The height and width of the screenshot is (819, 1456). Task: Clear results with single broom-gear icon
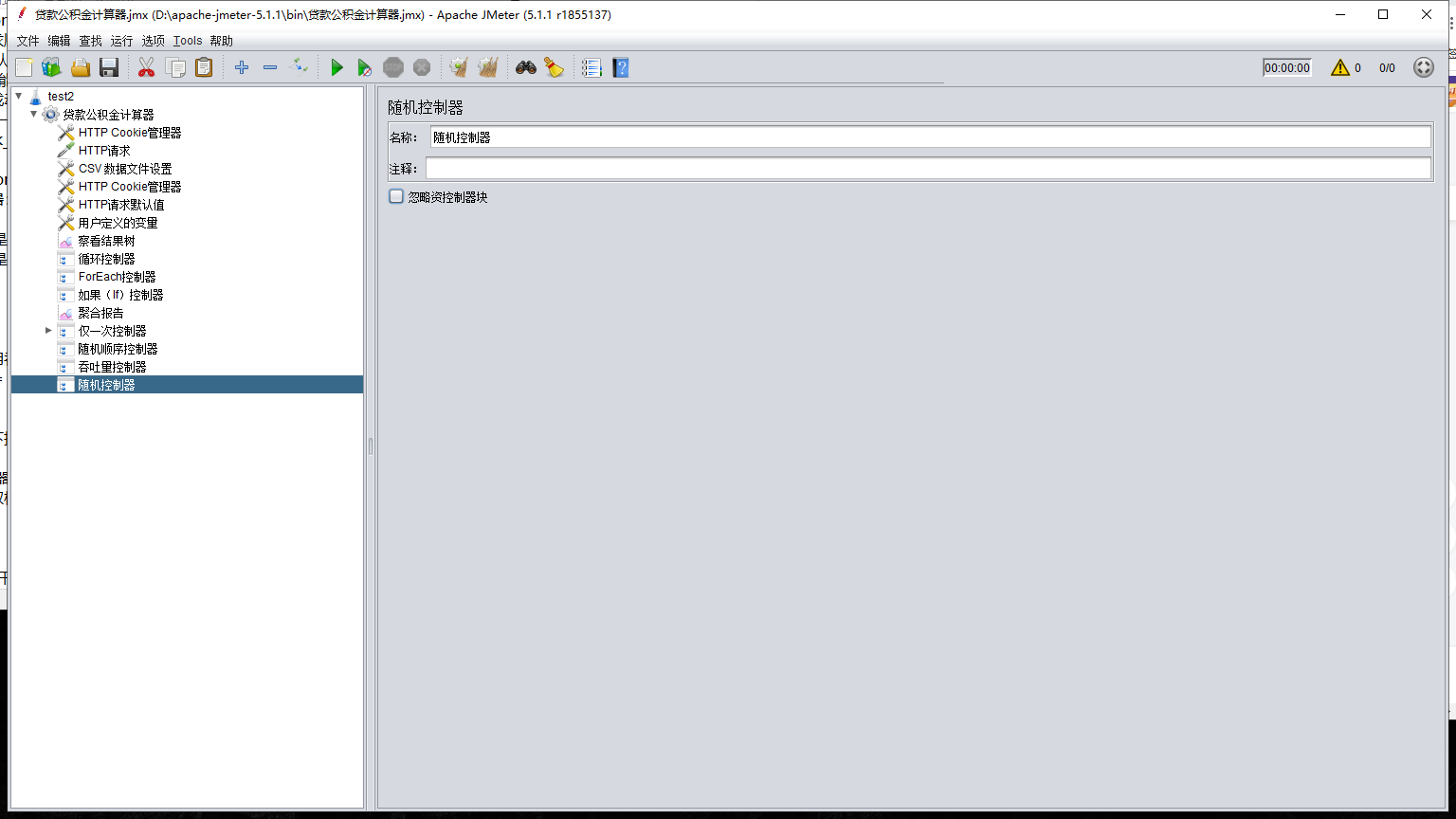(x=459, y=67)
